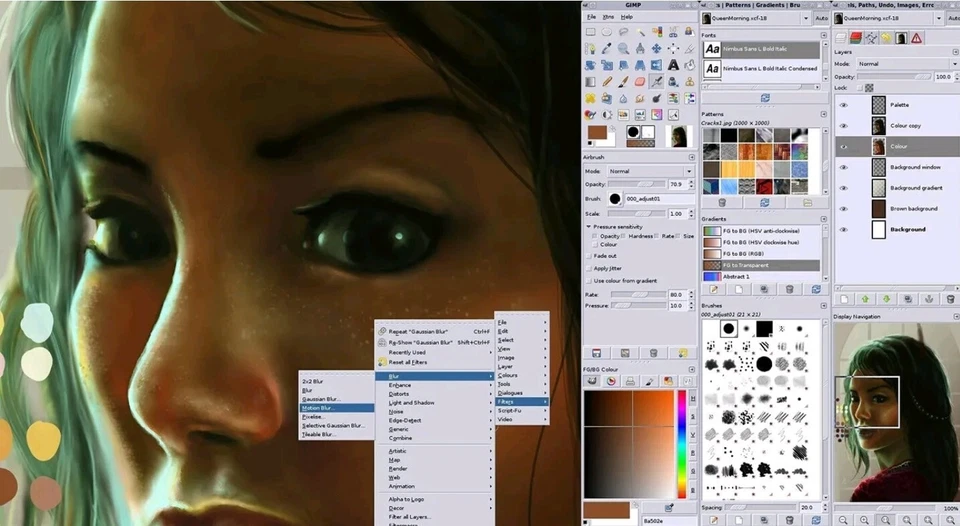960x526 pixels.
Task: Hide the Palette layer
Action: [x=844, y=105]
